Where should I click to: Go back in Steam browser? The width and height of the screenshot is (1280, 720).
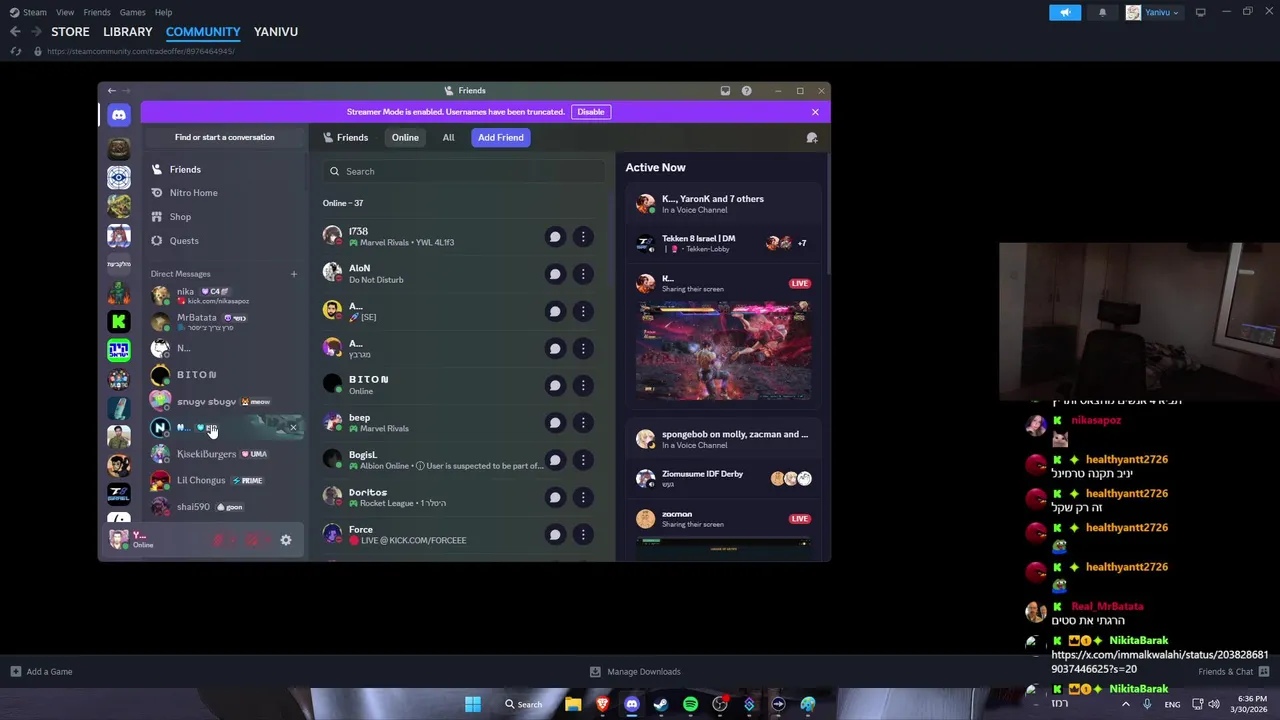pyautogui.click(x=15, y=32)
